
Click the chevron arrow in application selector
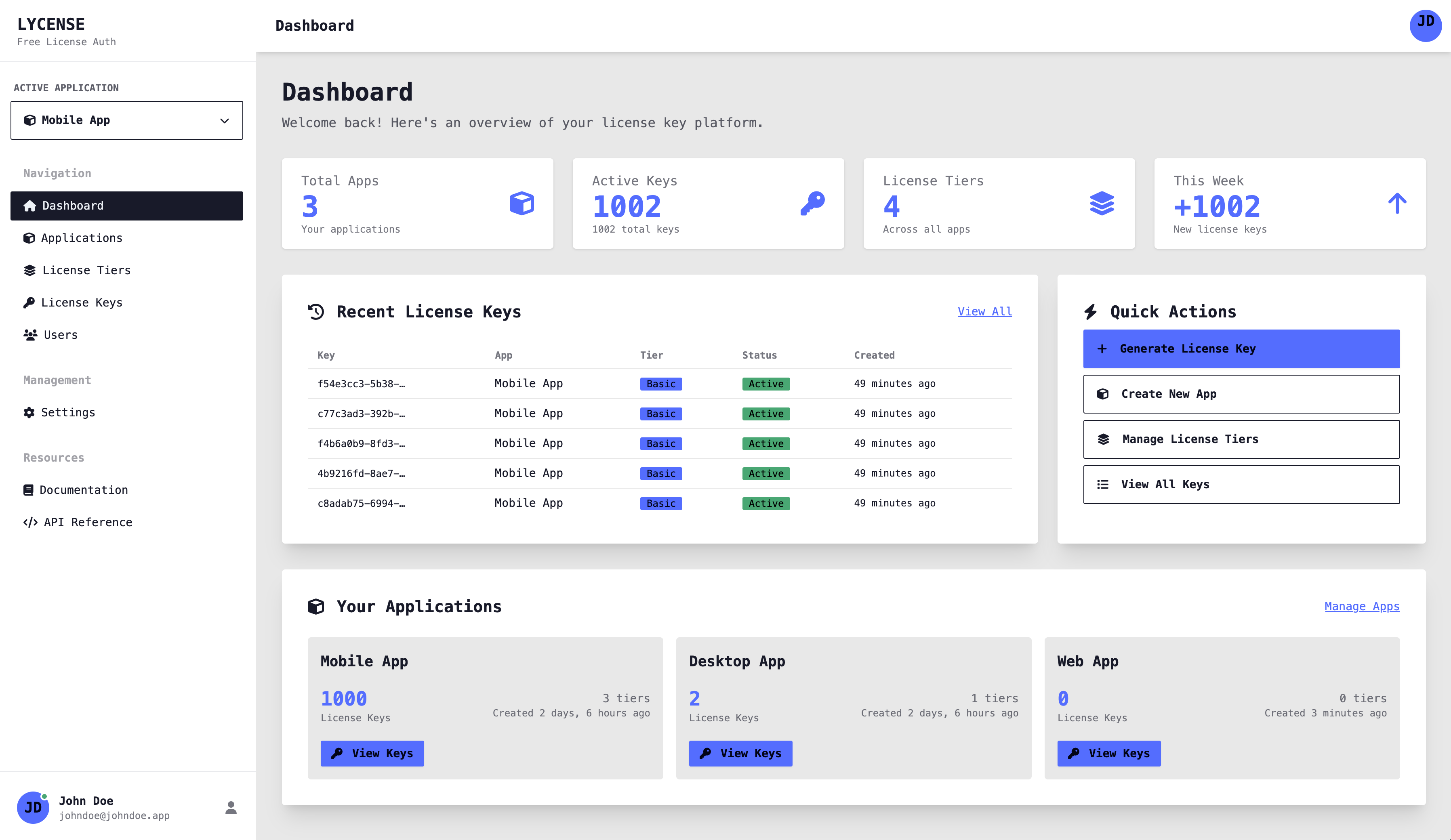pos(225,121)
